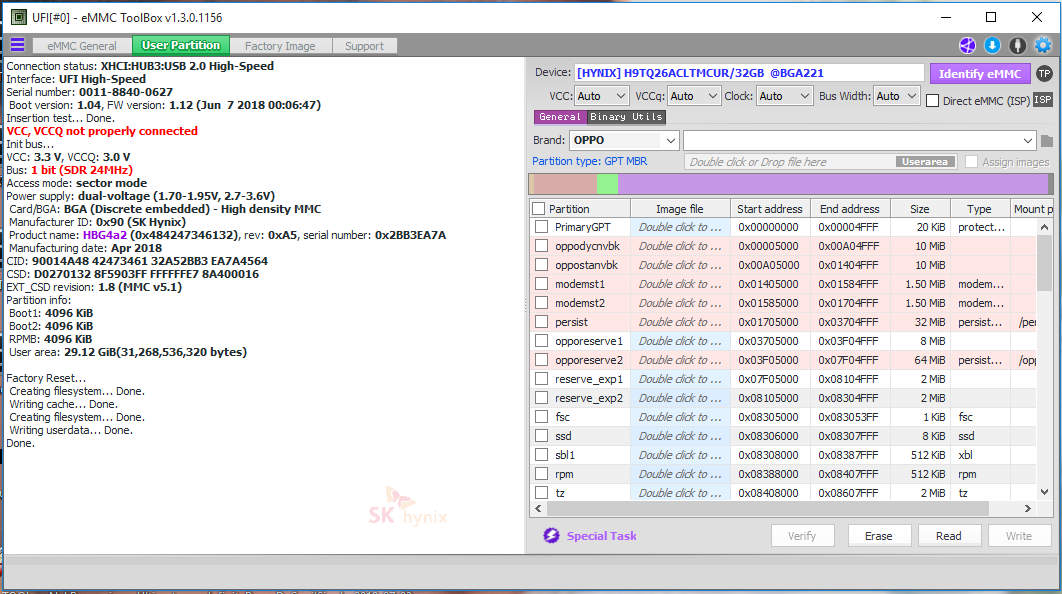1062x594 pixels.
Task: Click the Image file column header
Action: tap(680, 209)
